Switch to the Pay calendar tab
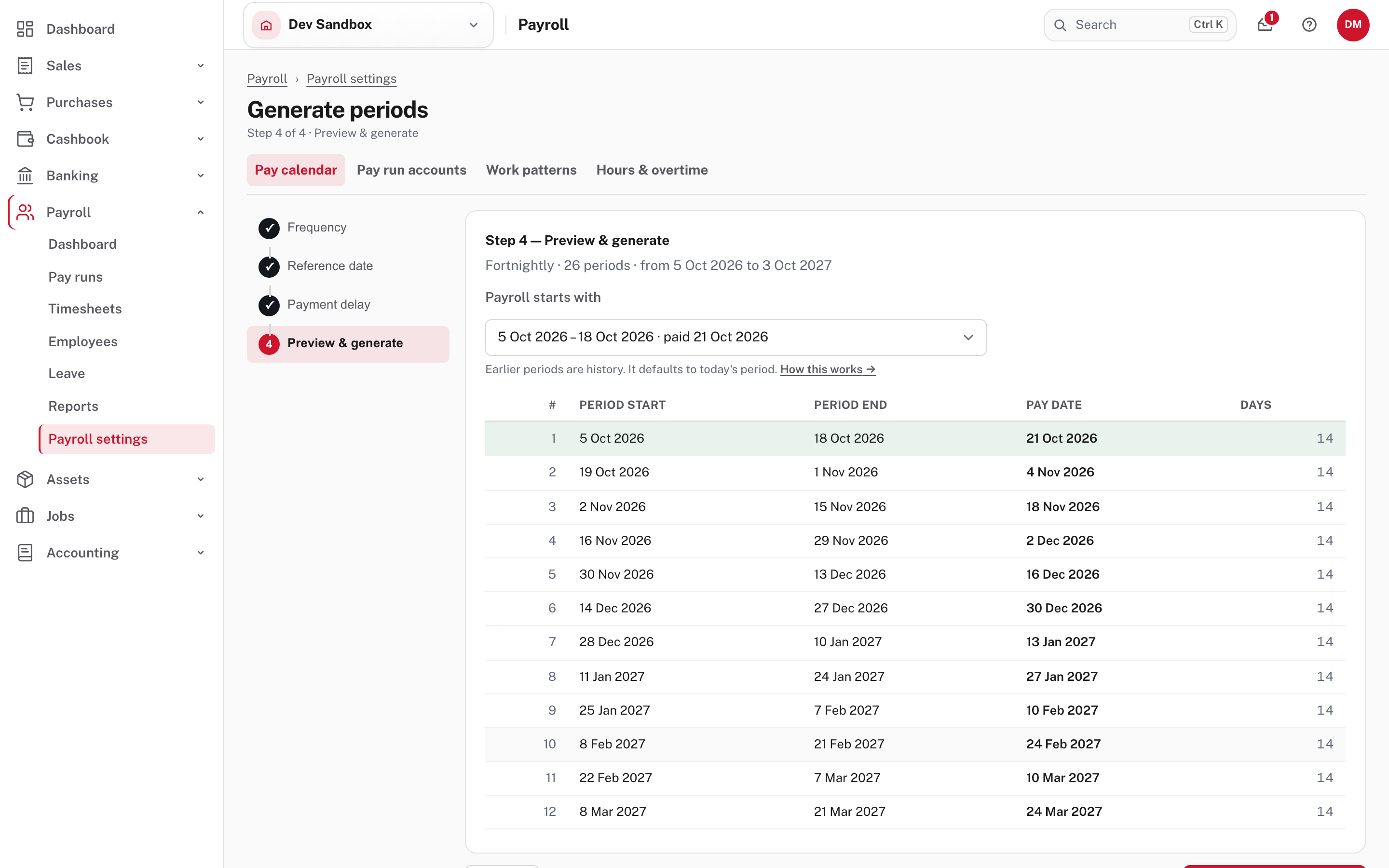 pyautogui.click(x=296, y=170)
